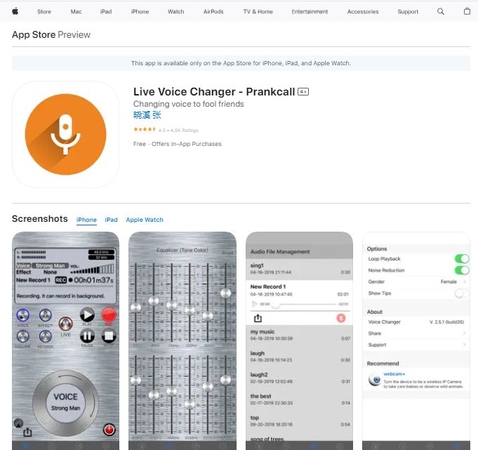Viewport: 478px width, 450px height.
Task: Select the iPhone screenshots tab
Action: click(x=86, y=220)
